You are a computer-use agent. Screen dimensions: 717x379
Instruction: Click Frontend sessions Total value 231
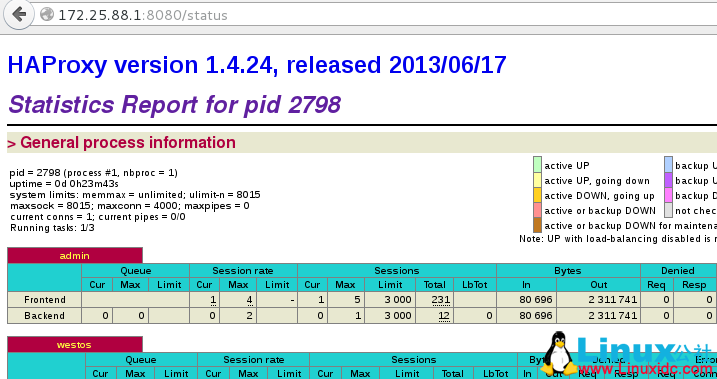pos(441,300)
